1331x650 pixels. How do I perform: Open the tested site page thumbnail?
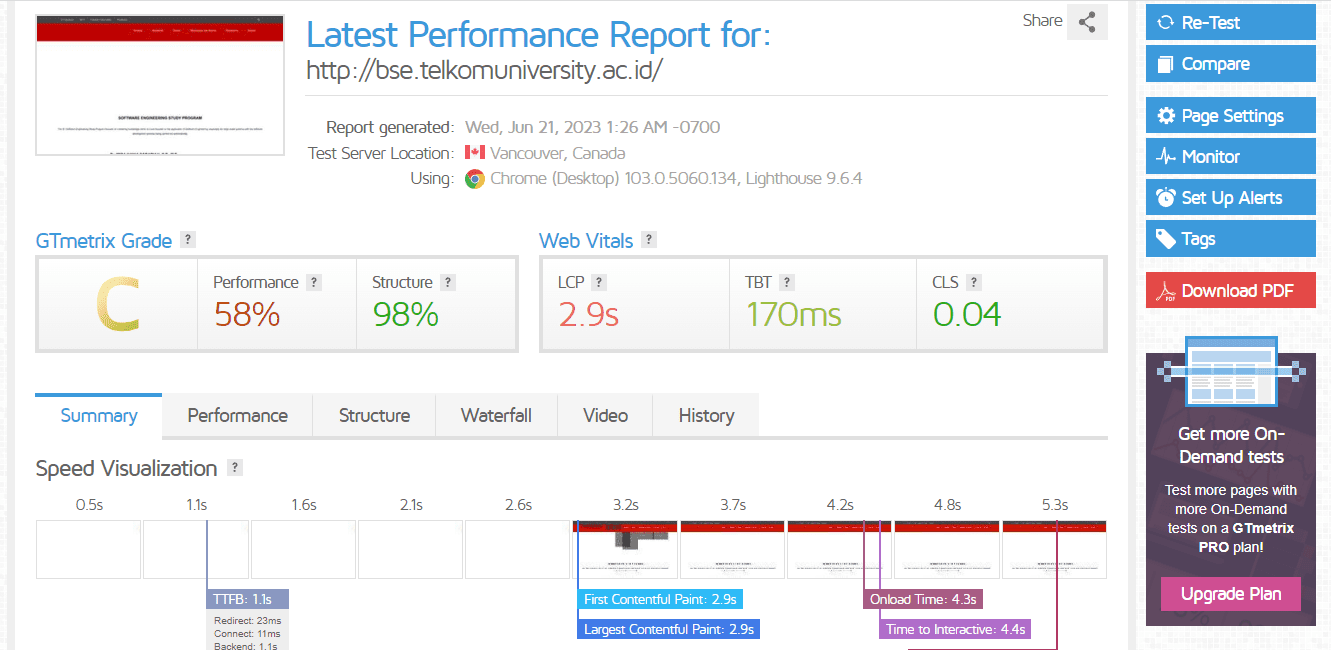pyautogui.click(x=160, y=85)
